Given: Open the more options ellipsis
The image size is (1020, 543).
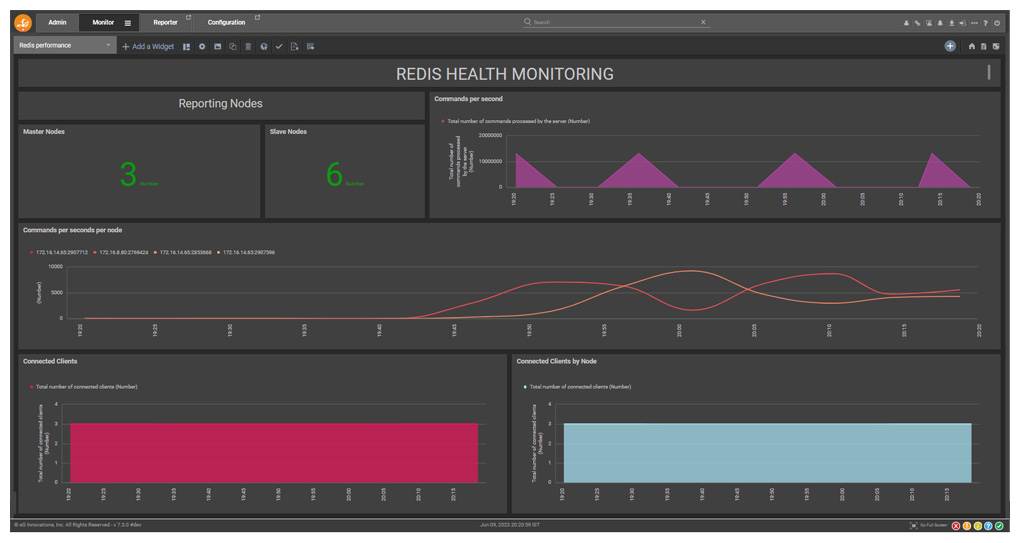Looking at the screenshot, I should pos(974,23).
